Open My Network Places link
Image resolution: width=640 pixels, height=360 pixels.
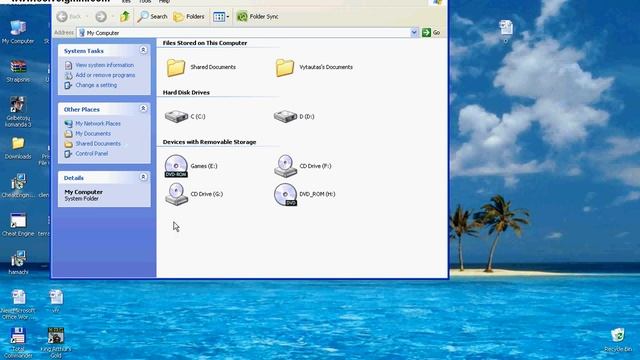[98, 123]
